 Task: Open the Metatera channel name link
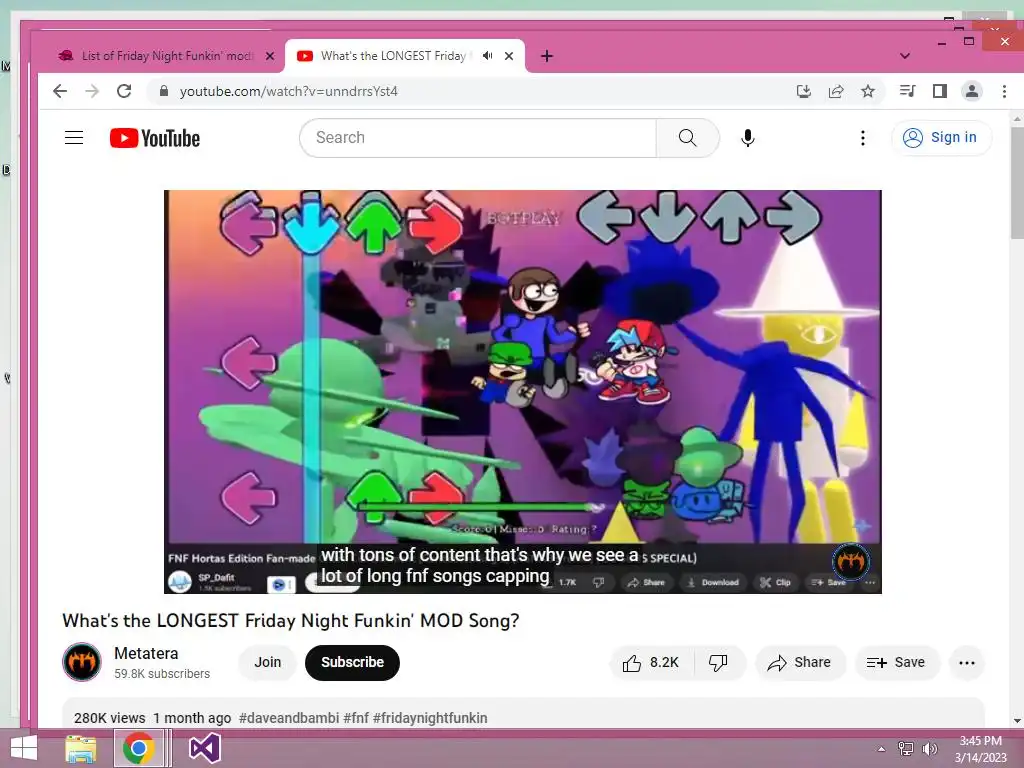[146, 654]
